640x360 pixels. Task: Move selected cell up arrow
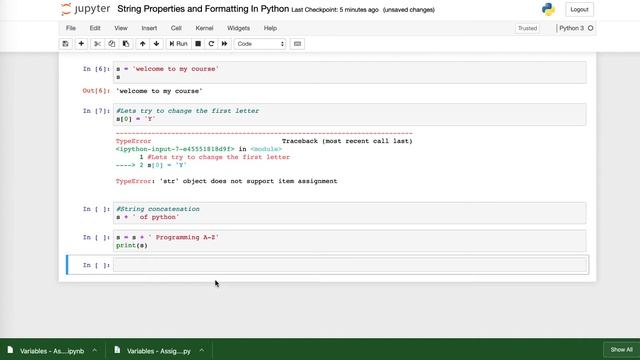(x=142, y=44)
